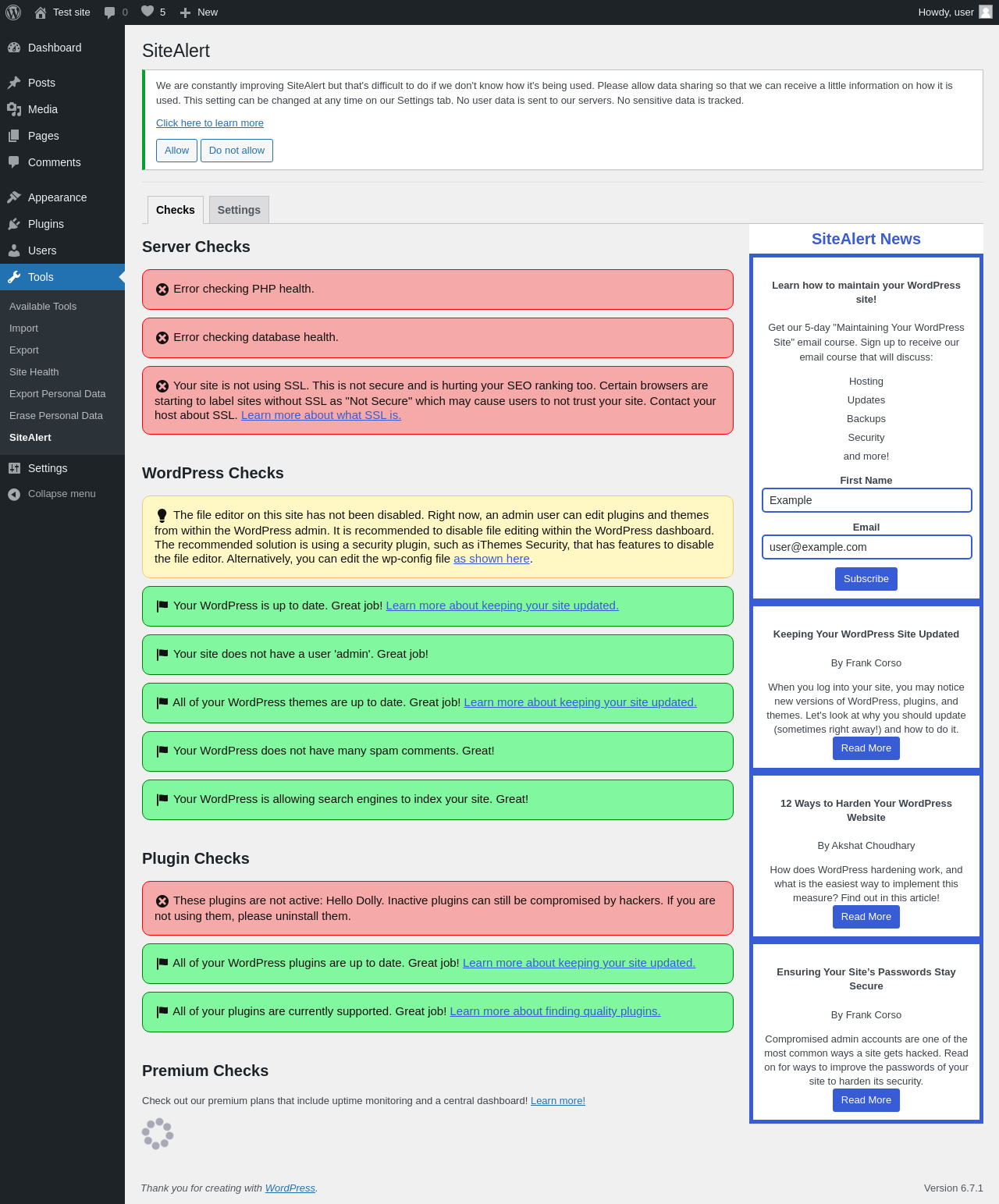This screenshot has height=1204, width=999.
Task: Open Available Tools submenu item
Action: click(x=43, y=307)
